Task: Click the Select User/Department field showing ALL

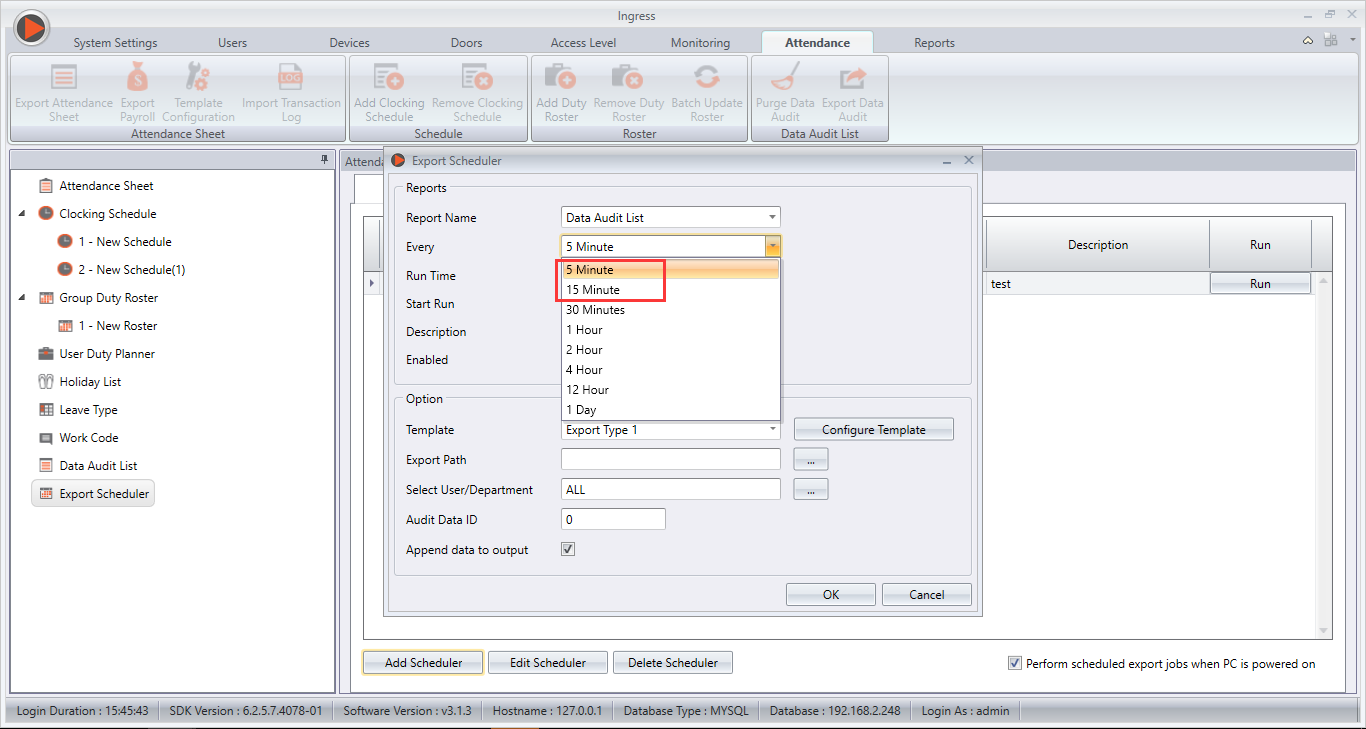Action: pos(671,489)
